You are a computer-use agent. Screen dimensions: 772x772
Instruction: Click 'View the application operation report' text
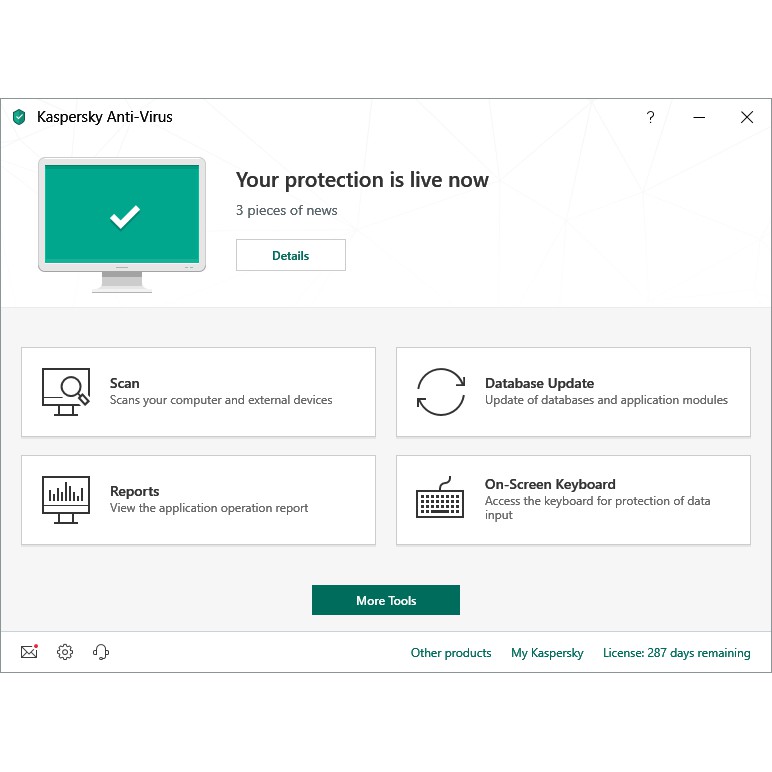point(209,508)
